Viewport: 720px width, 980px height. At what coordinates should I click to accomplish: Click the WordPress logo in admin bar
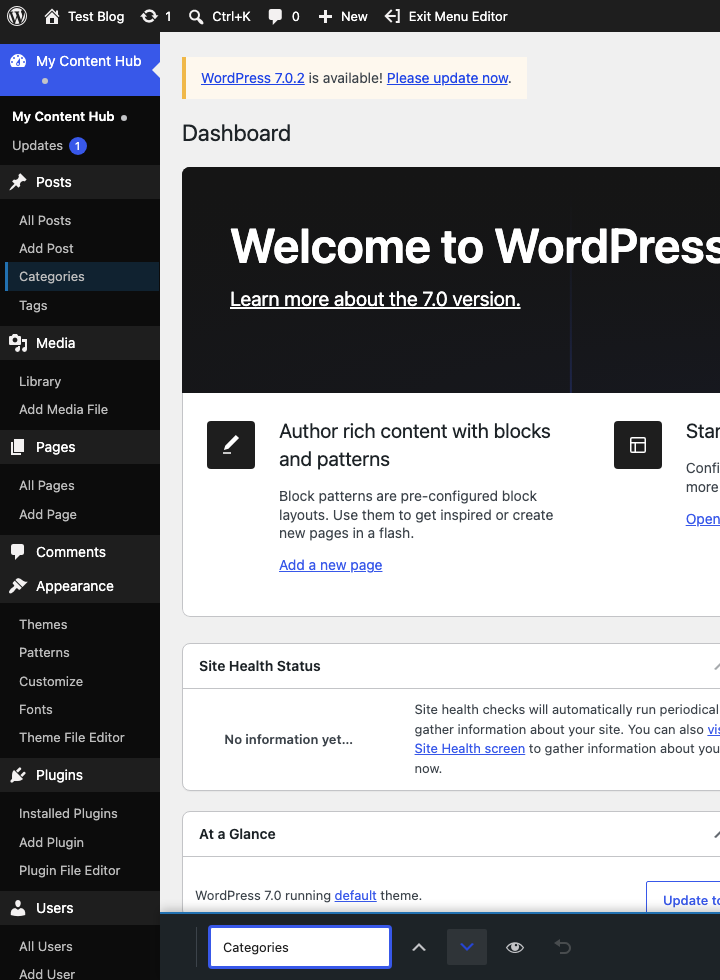click(17, 16)
